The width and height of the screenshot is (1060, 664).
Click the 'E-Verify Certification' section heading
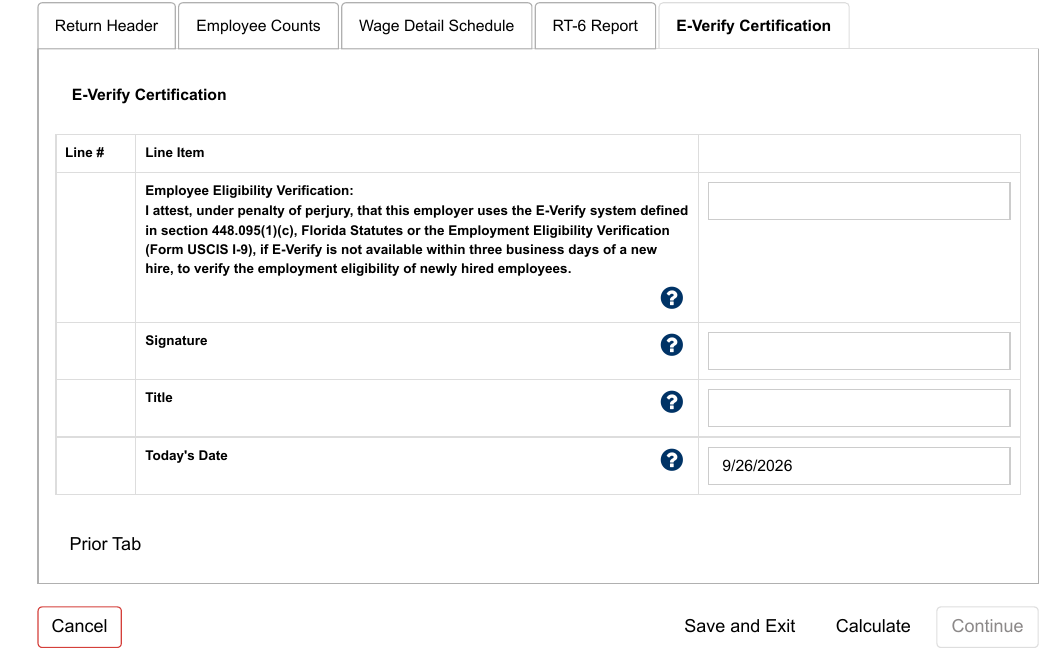(x=149, y=95)
